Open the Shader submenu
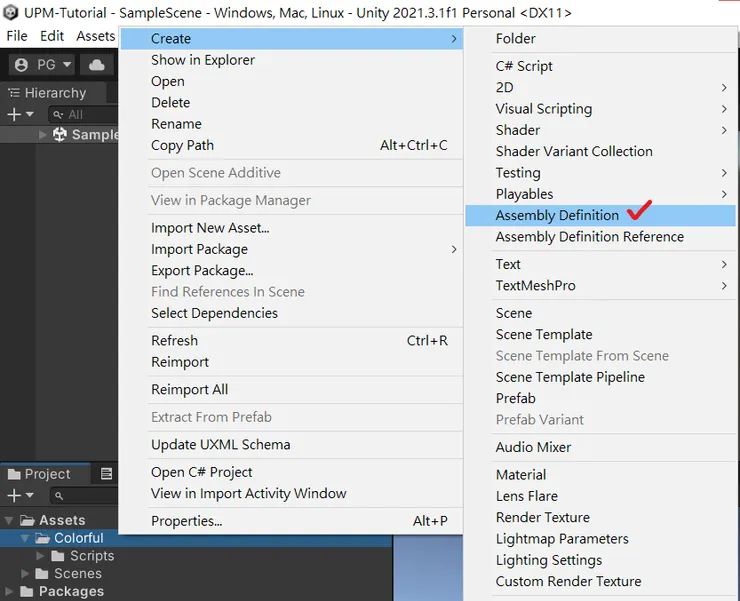 600,130
